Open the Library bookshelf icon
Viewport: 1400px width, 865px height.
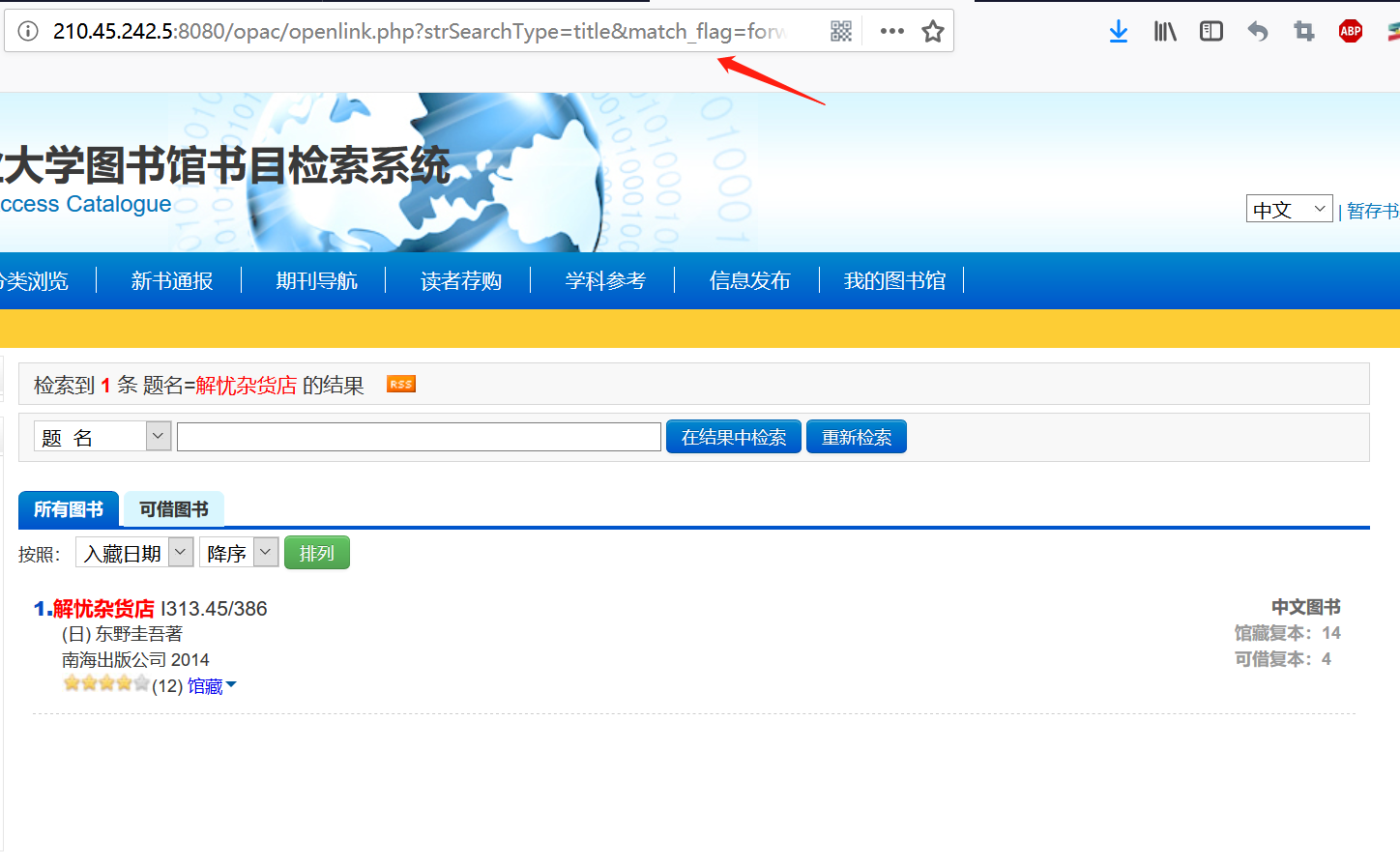pyautogui.click(x=1164, y=31)
